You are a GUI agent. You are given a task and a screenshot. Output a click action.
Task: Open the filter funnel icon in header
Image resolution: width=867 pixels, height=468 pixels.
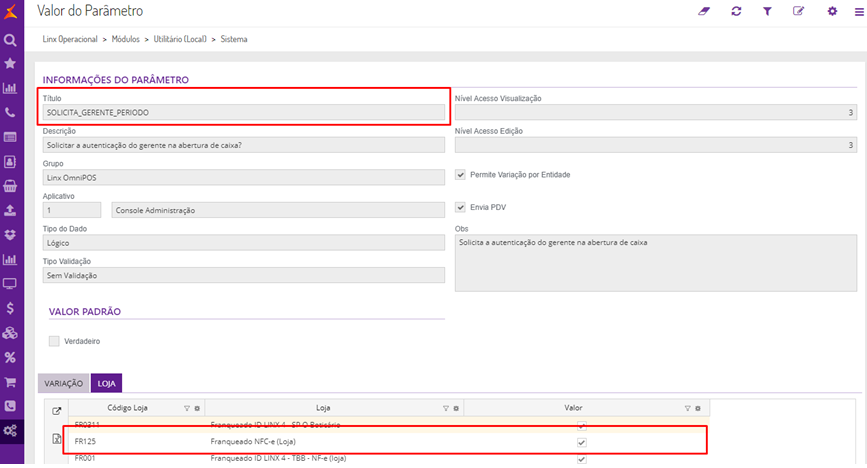(x=767, y=11)
